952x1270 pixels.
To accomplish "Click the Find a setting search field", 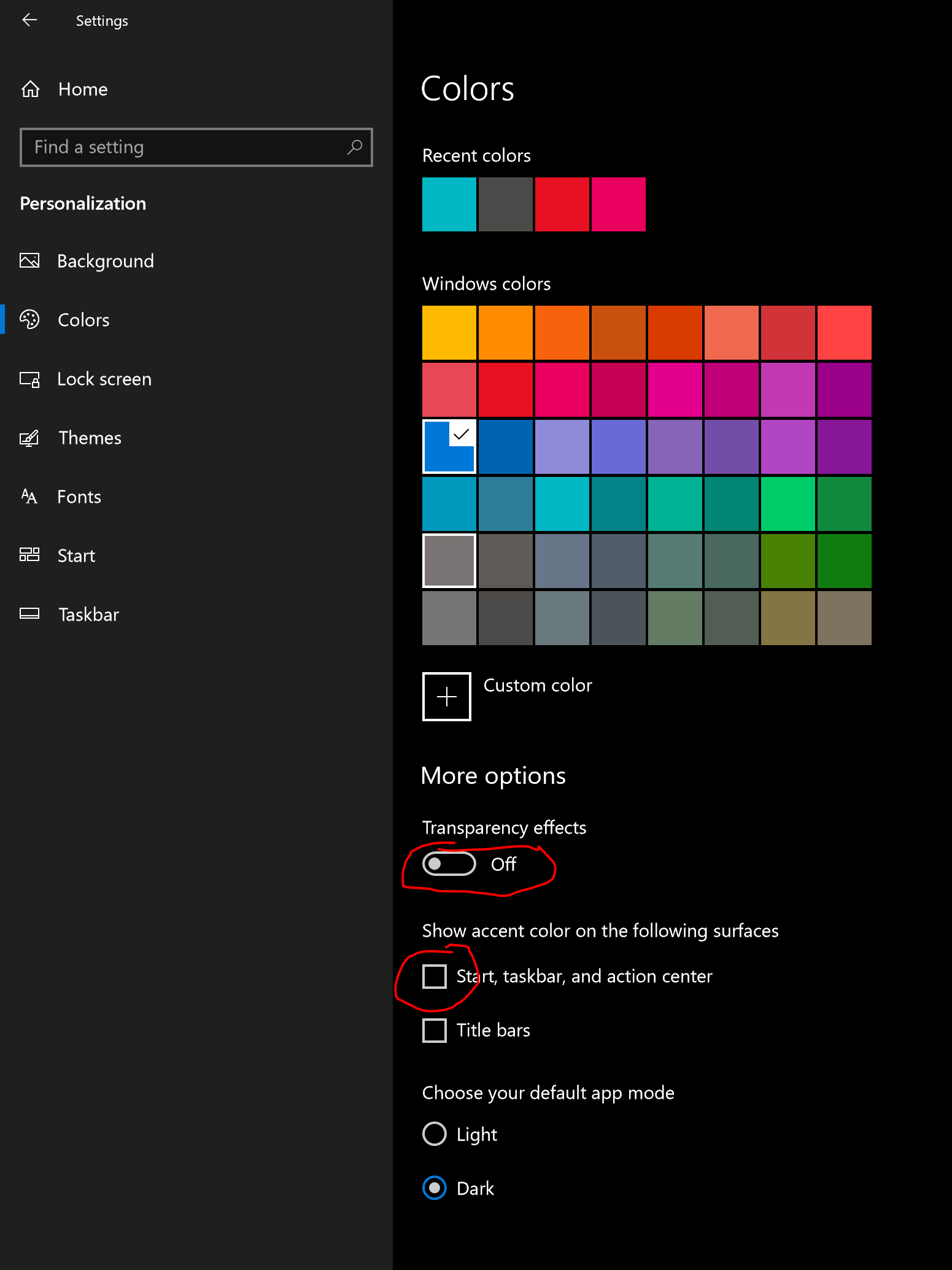I will (x=184, y=147).
